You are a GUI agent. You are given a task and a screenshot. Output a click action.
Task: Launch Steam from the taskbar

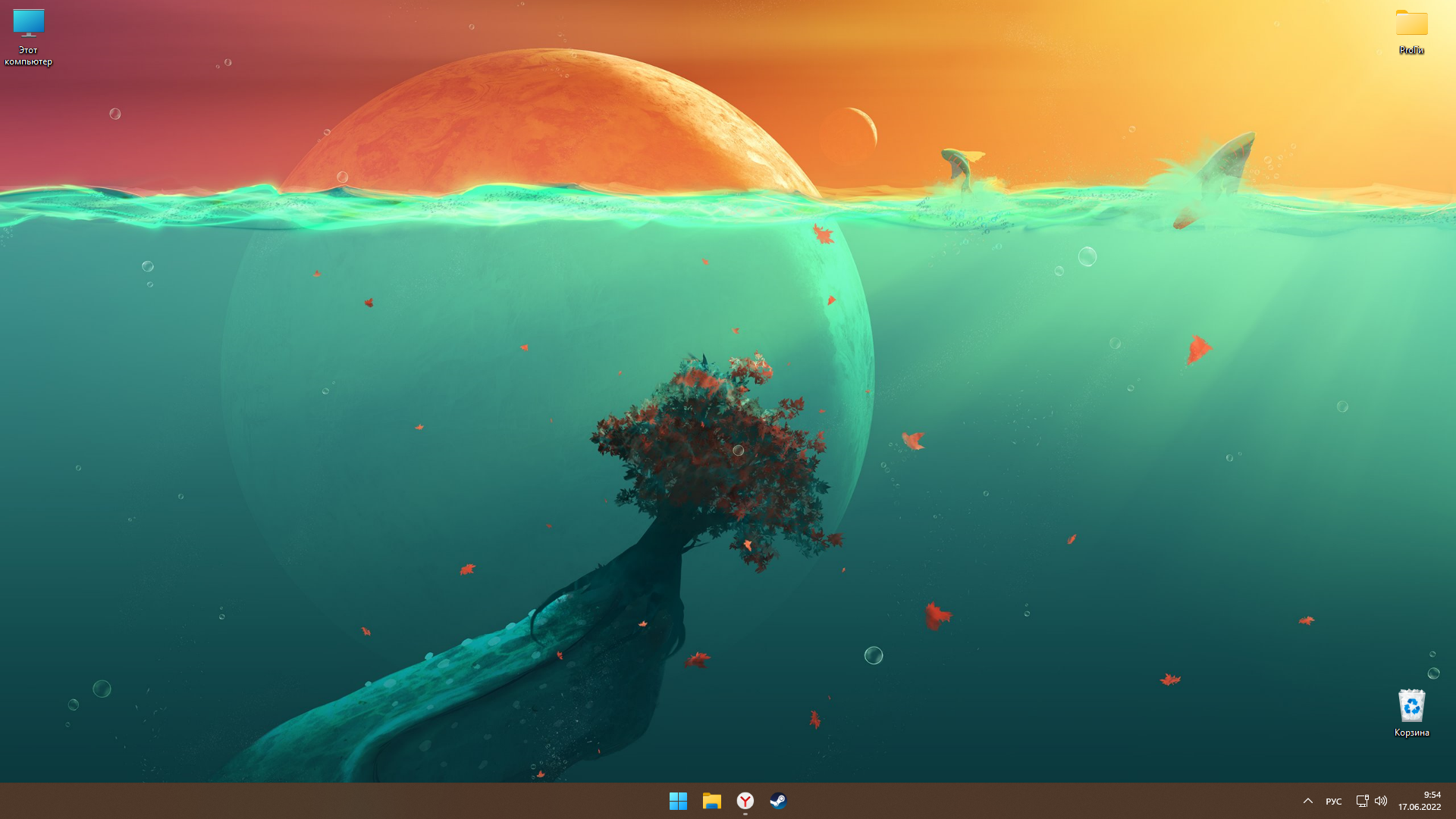778,801
